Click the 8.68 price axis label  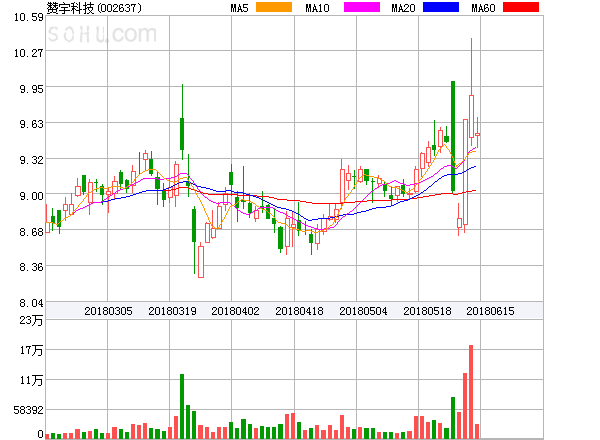[x=31, y=231]
